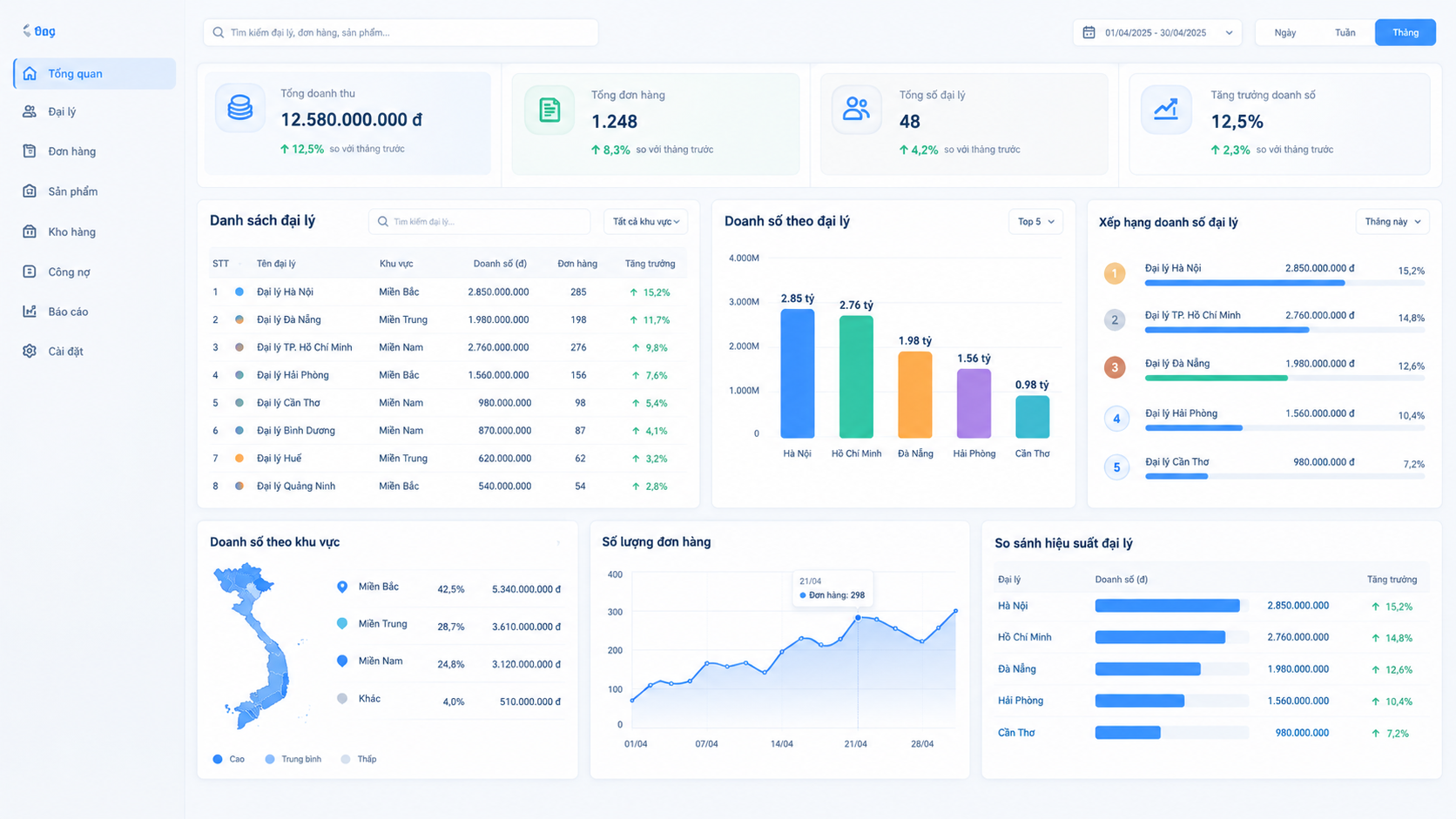Click the 620.000.000 value for Đại lý Huế
The width and height of the screenshot is (1456, 819).
pos(505,458)
